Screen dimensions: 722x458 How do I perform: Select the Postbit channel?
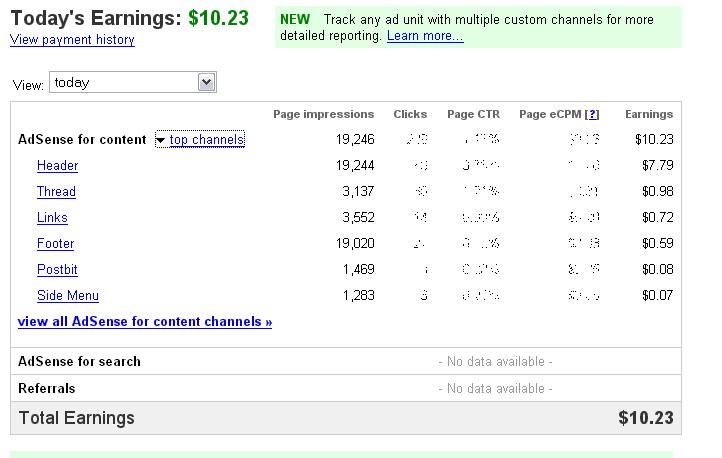pyautogui.click(x=57, y=270)
